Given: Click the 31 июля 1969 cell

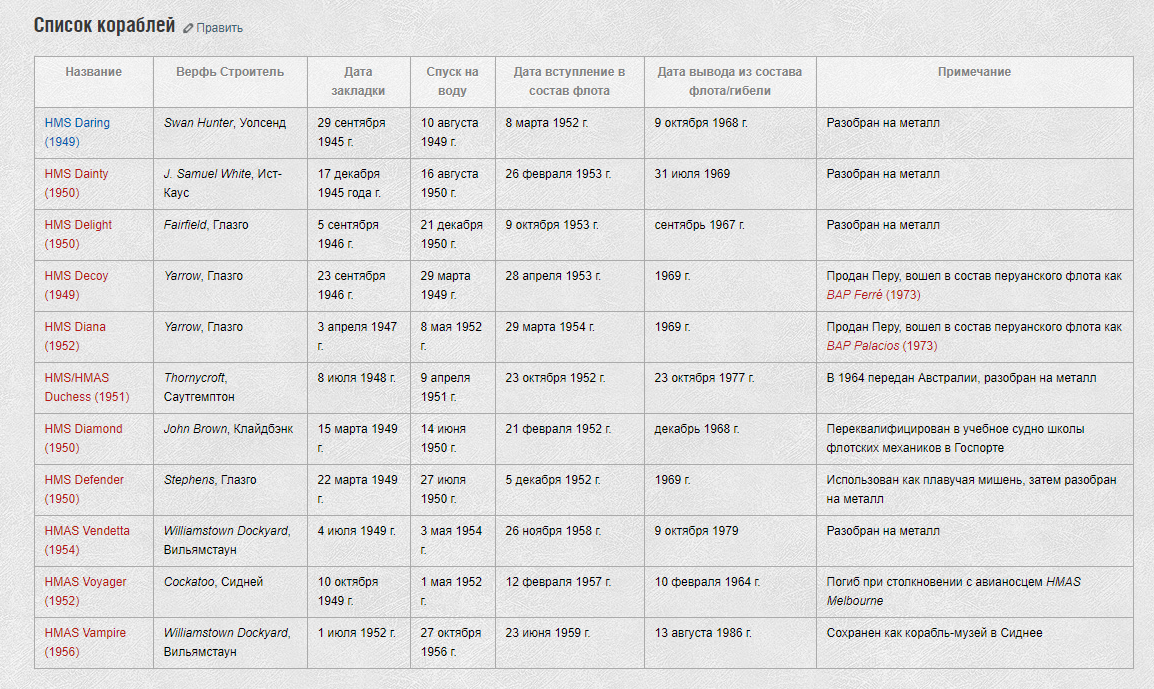Looking at the screenshot, I should coord(730,183).
